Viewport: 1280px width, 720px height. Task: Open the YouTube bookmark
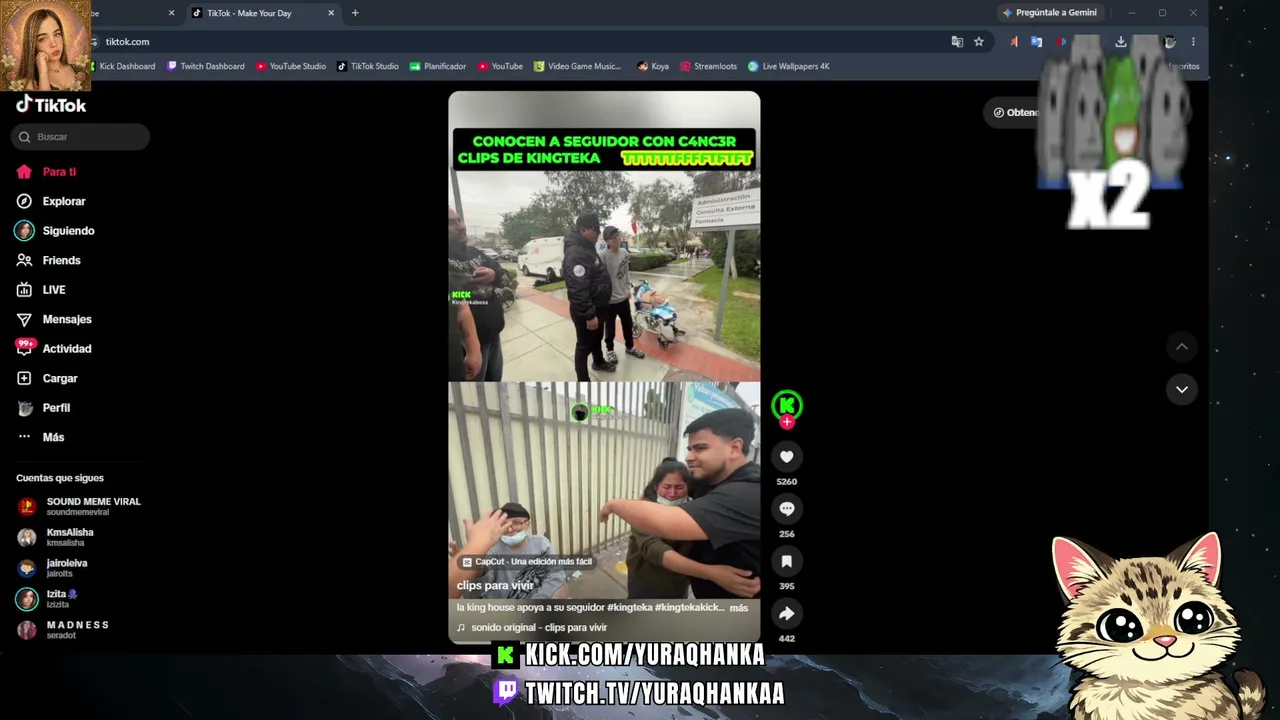tap(500, 66)
